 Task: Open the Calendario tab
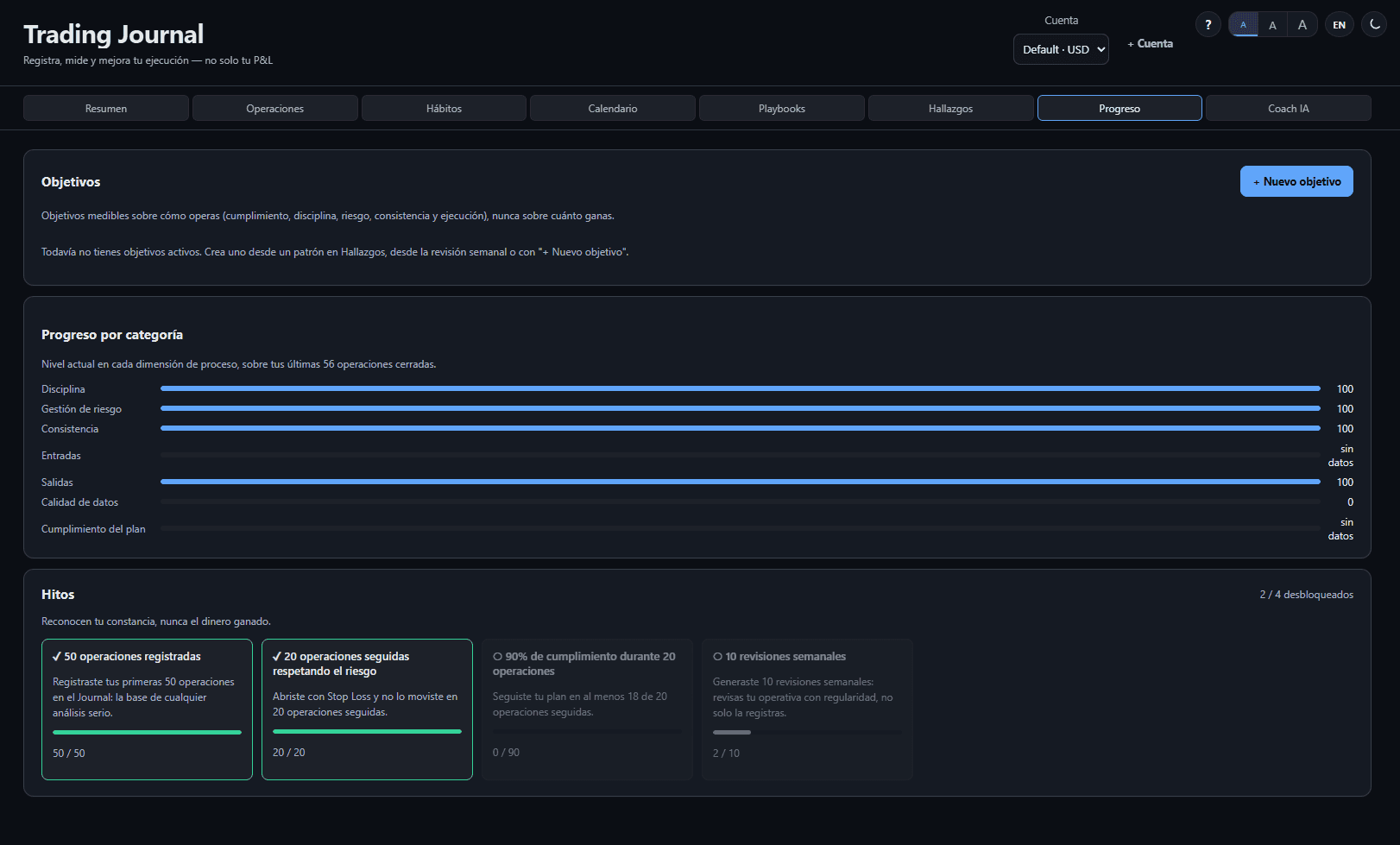pos(613,108)
